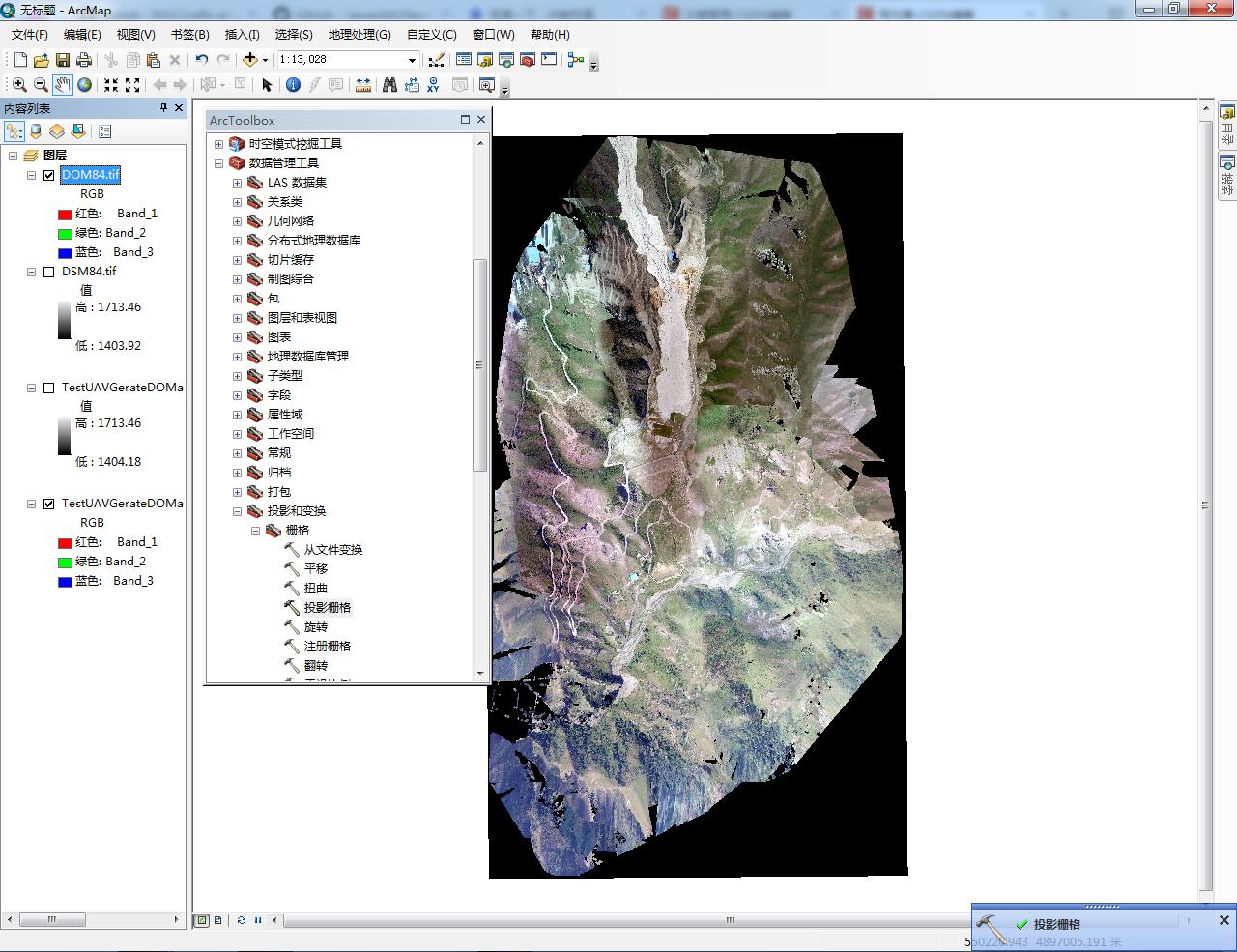Open an existing map file
The width and height of the screenshot is (1237, 952).
41,60
